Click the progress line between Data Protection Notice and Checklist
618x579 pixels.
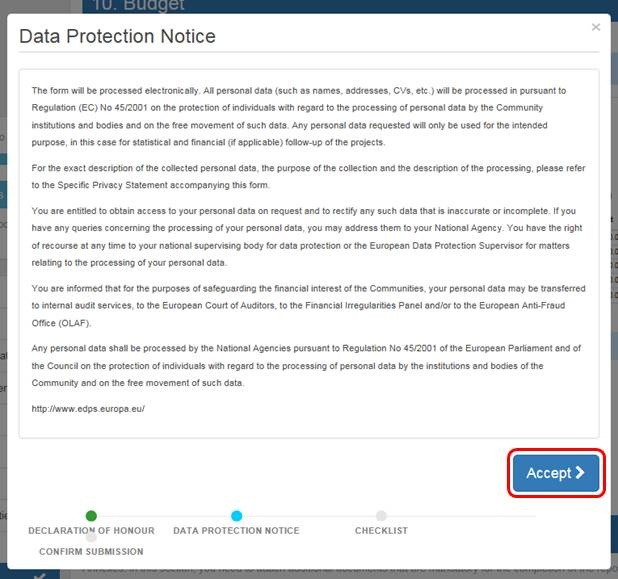tap(308, 516)
